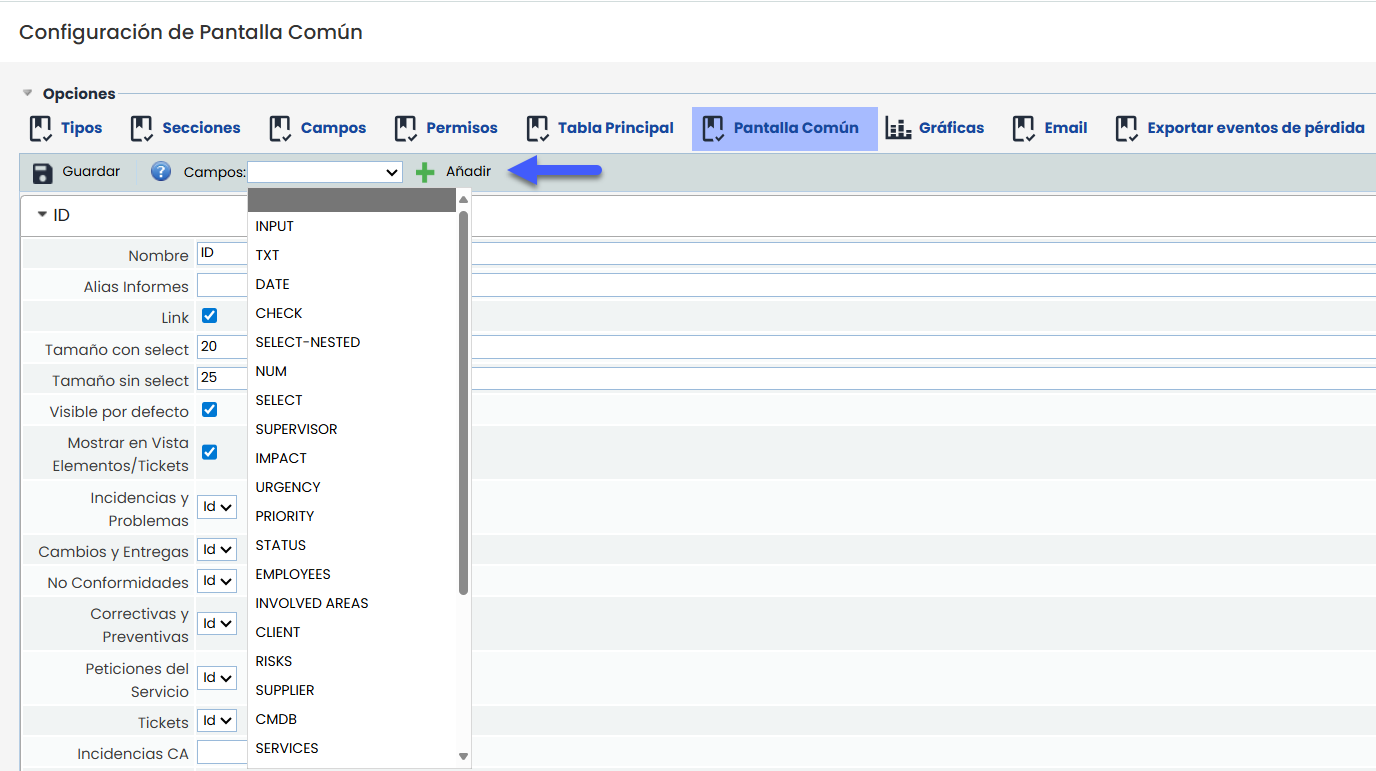Disable Mostrar en Vista Elementos/Tickets checkbox

pos(210,452)
